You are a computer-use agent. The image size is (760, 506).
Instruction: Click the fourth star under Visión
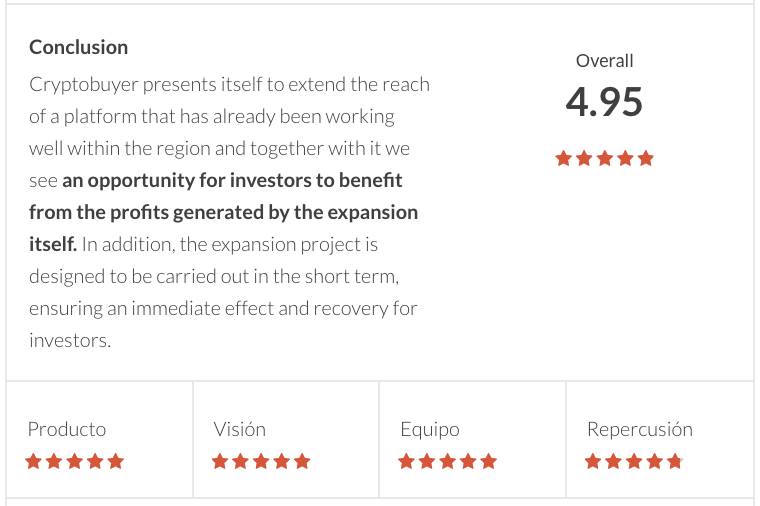(282, 461)
